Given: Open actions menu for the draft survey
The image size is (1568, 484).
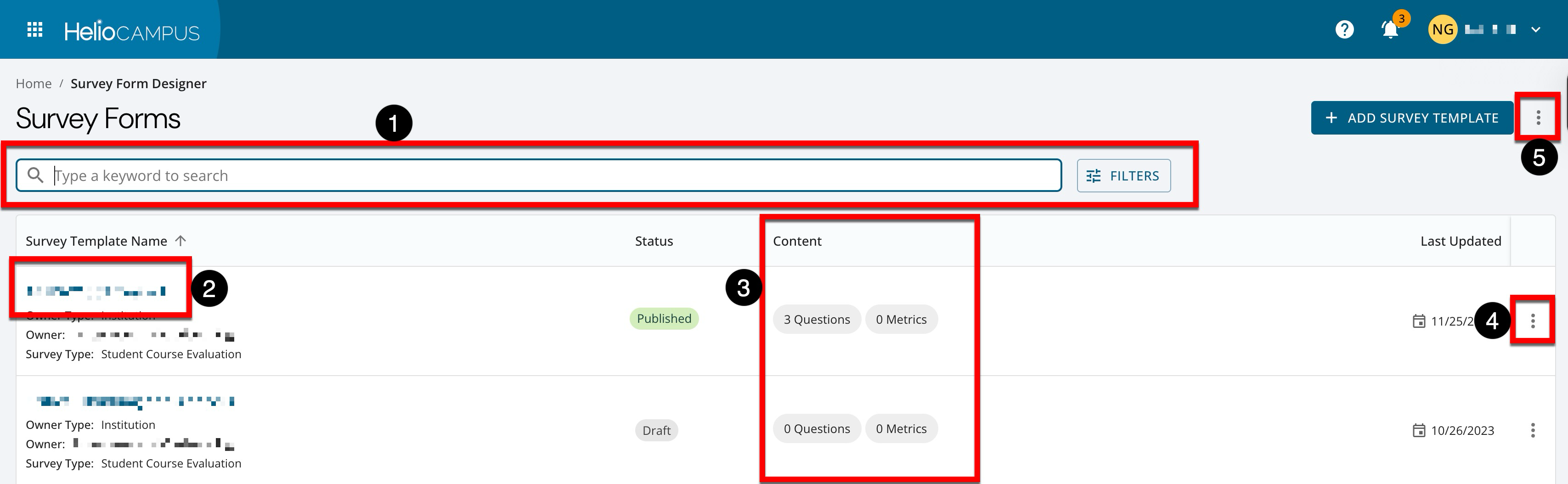Looking at the screenshot, I should (x=1532, y=430).
